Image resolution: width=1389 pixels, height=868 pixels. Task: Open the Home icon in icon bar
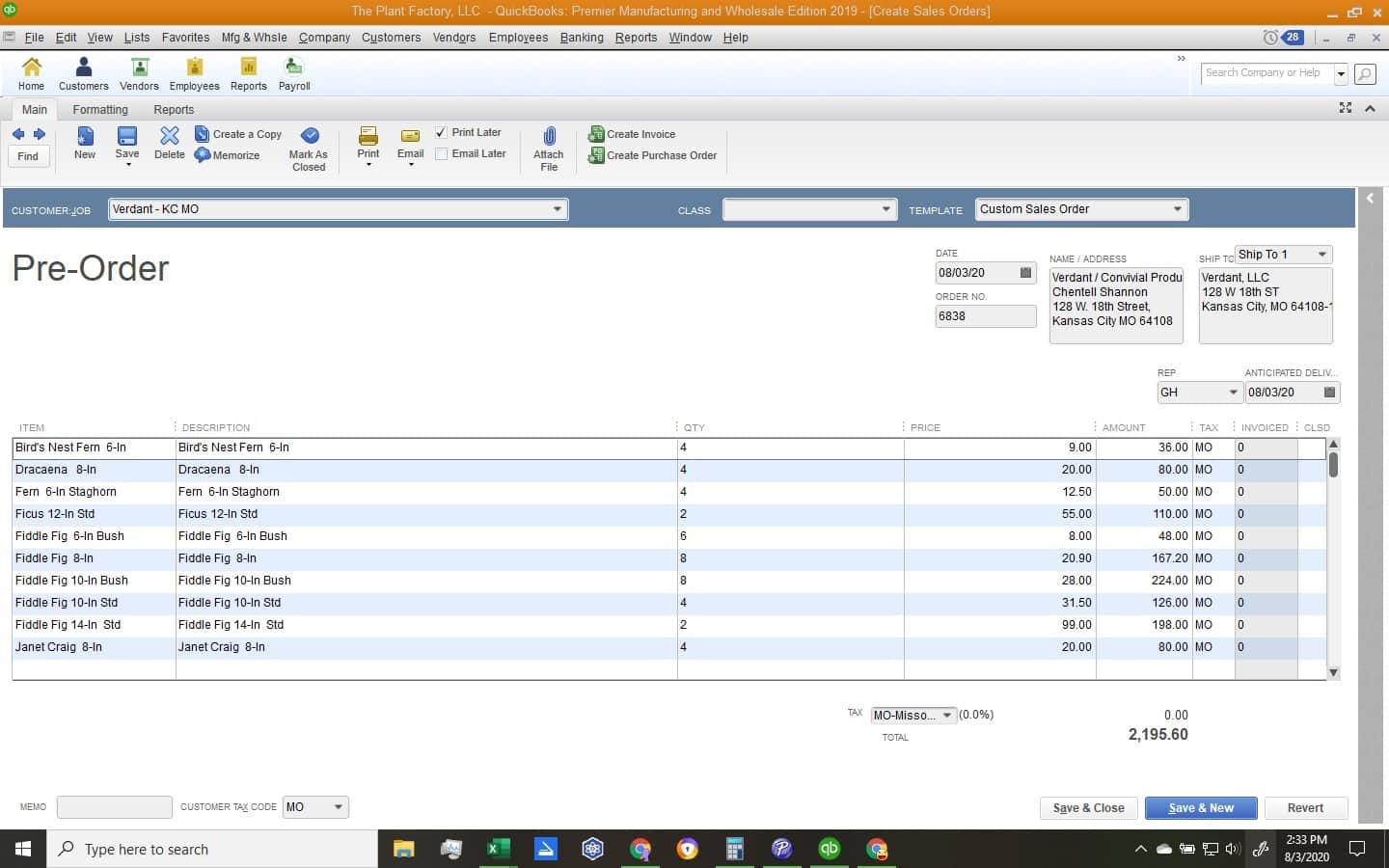pyautogui.click(x=31, y=73)
